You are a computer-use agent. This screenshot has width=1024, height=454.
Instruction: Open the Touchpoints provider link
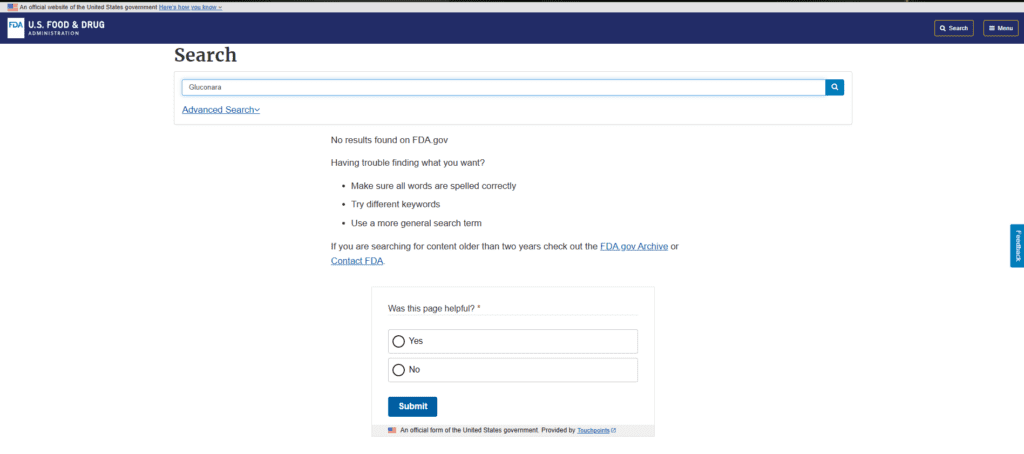tap(593, 430)
